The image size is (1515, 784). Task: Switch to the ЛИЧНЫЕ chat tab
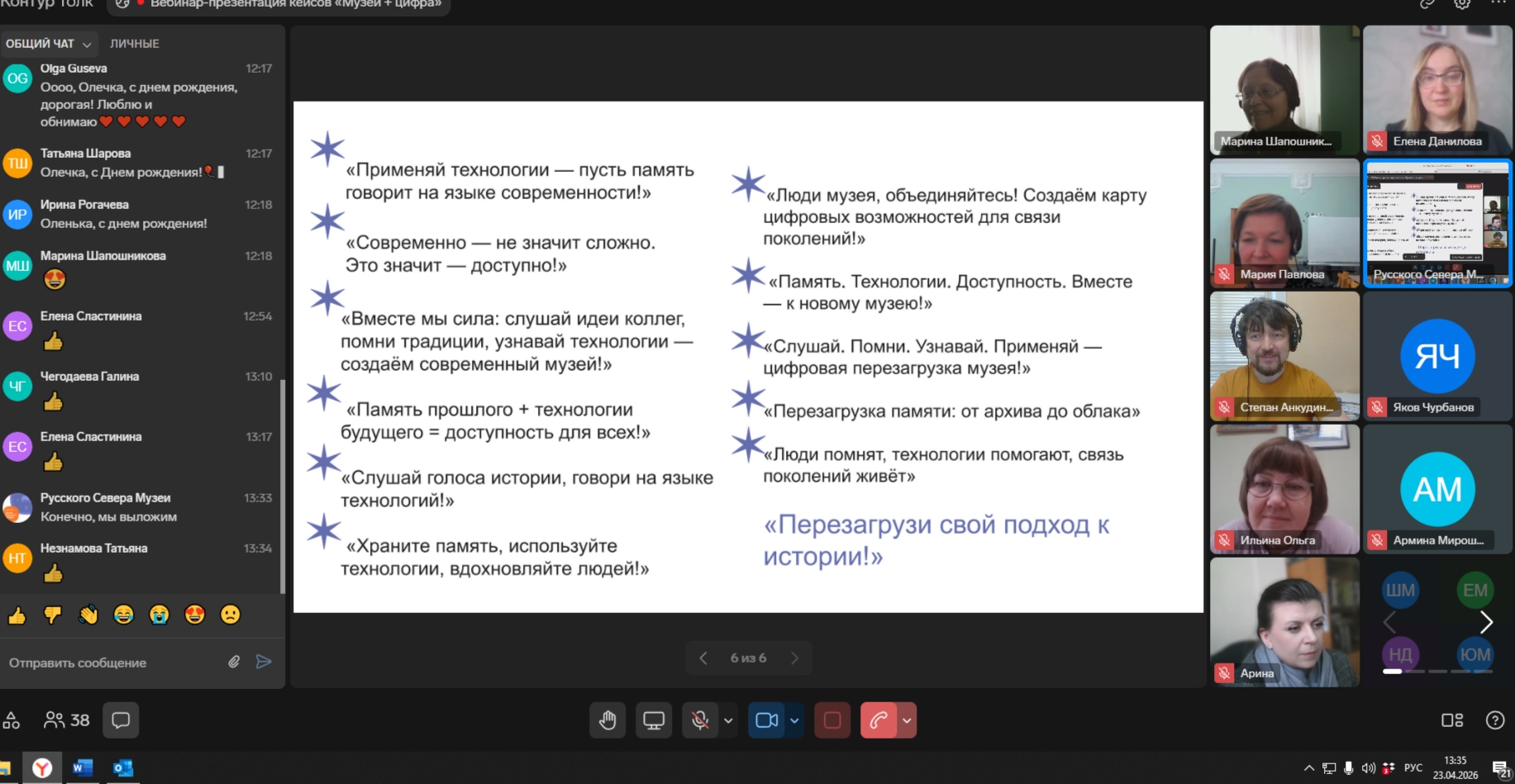[135, 44]
